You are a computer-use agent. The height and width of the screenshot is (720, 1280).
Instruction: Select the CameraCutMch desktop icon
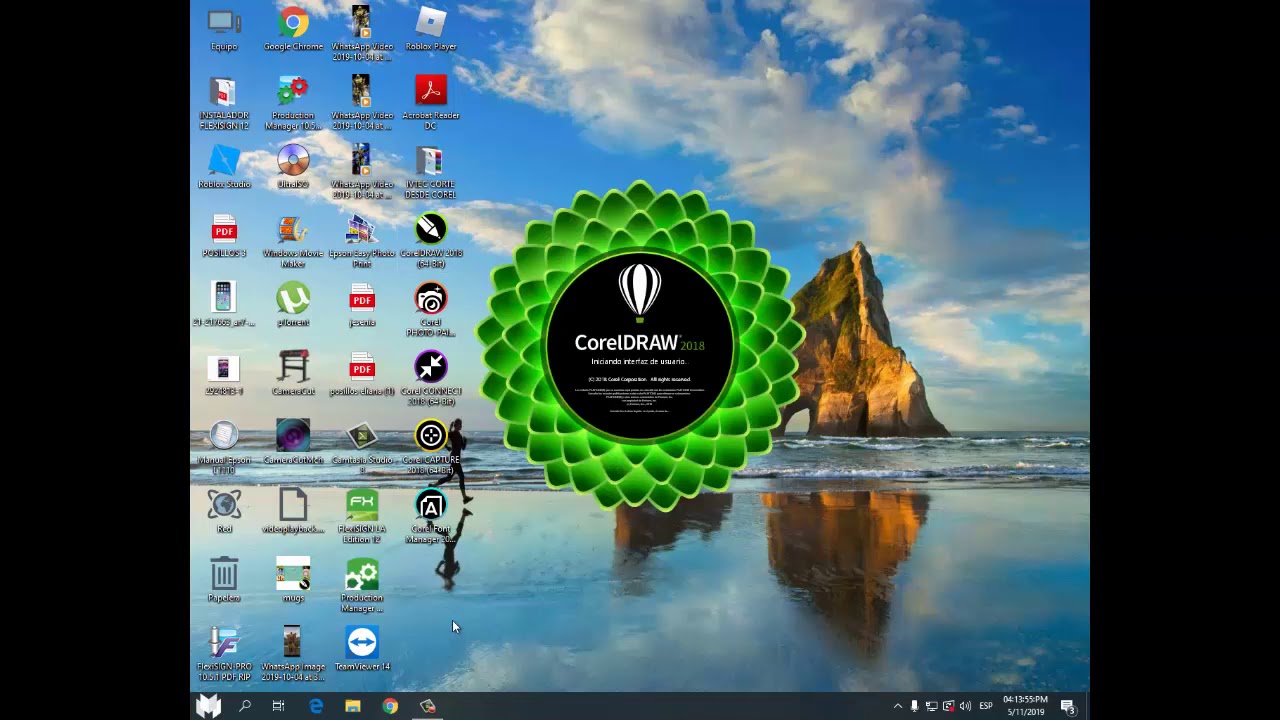(x=293, y=442)
